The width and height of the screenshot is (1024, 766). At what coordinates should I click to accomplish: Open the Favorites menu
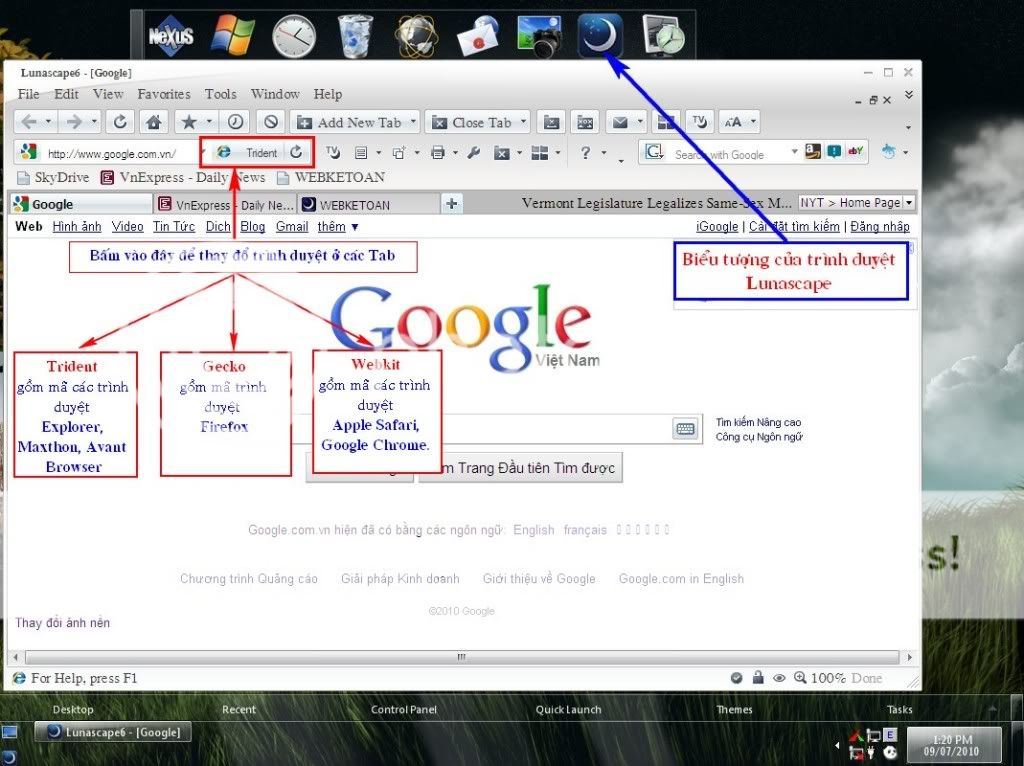point(164,94)
